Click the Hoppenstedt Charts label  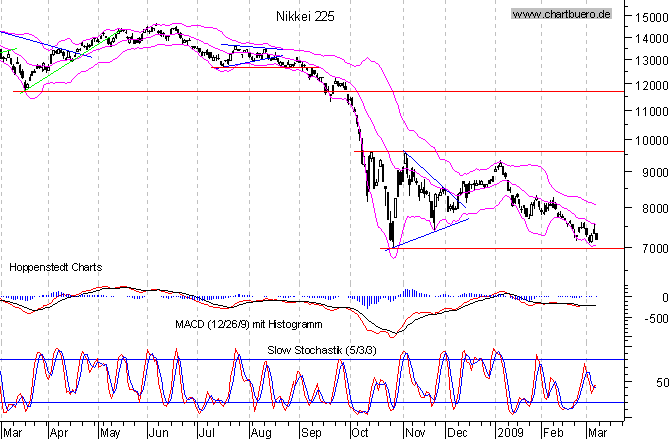(56, 267)
